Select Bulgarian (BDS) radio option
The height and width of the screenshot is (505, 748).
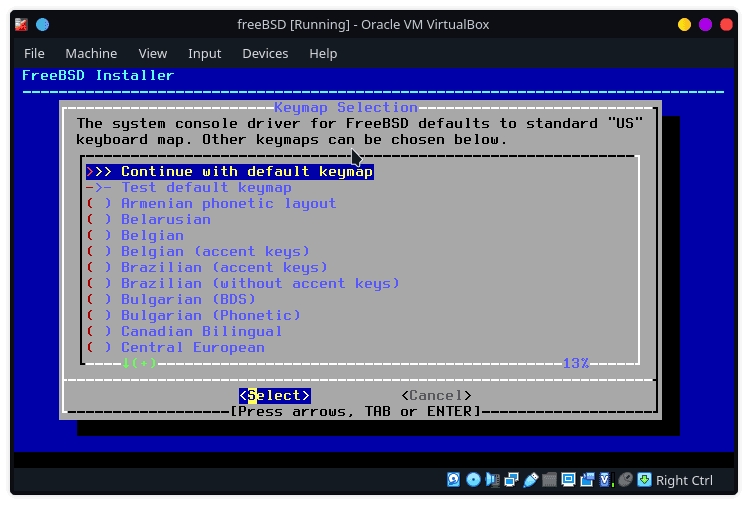click(171, 299)
